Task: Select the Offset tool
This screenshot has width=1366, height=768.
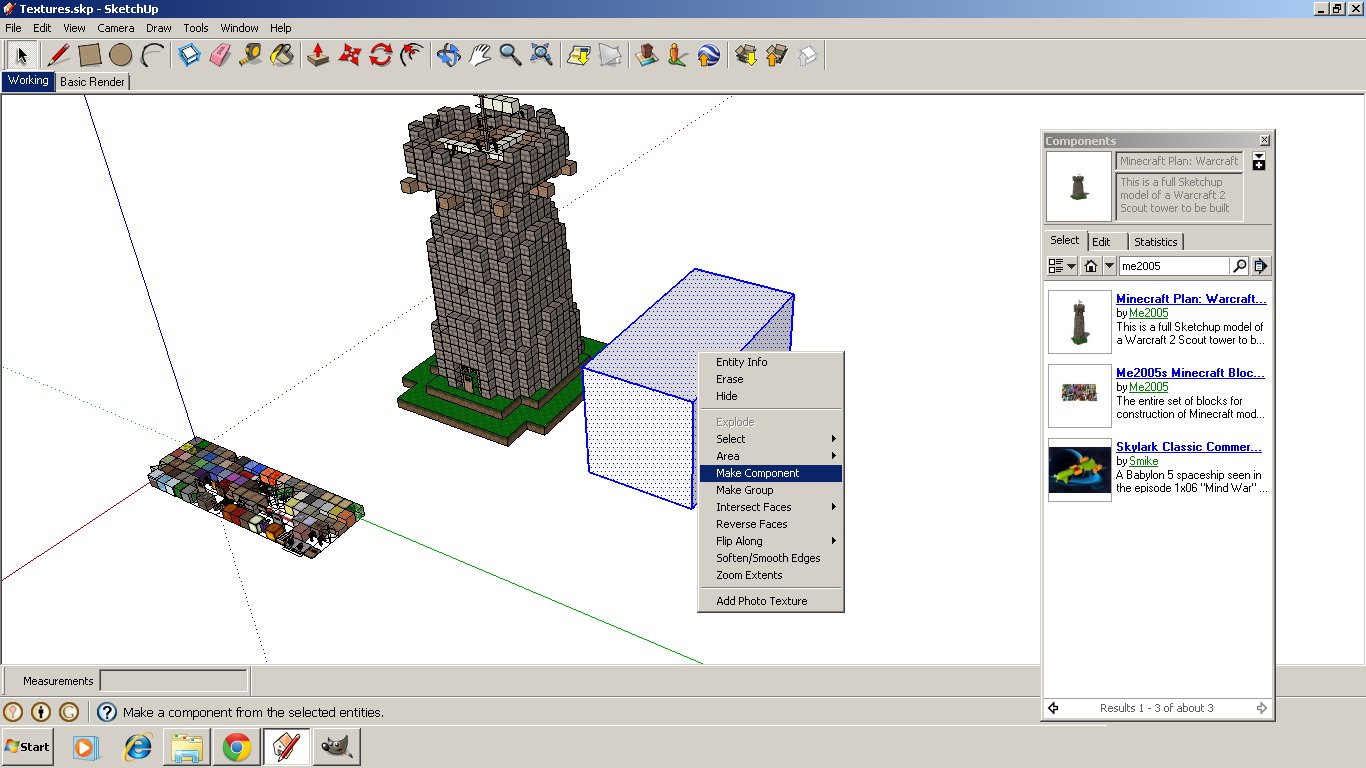Action: pos(411,55)
